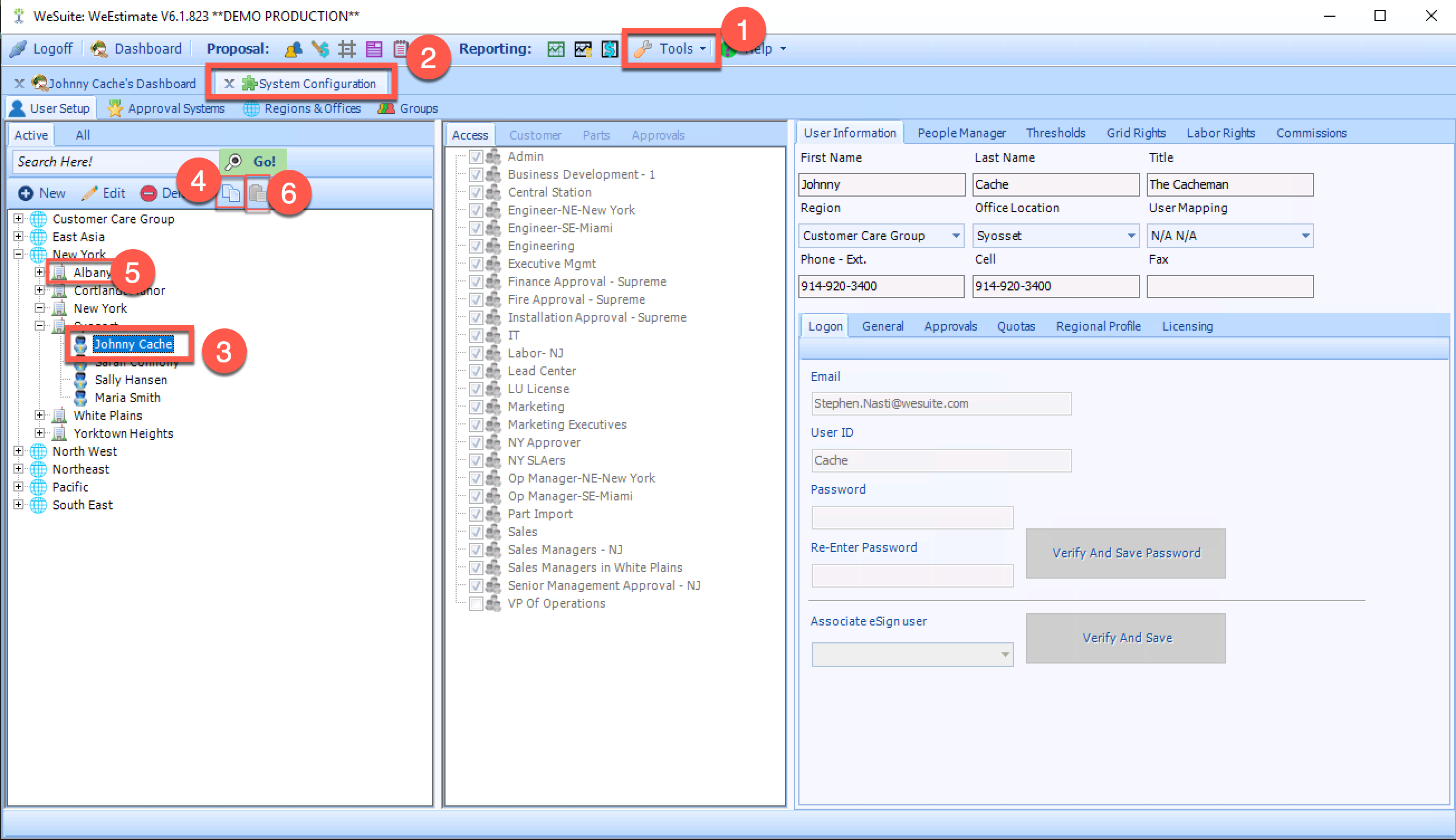Click the magnifier icon beside Go!
This screenshot has width=1456, height=840.
[233, 161]
